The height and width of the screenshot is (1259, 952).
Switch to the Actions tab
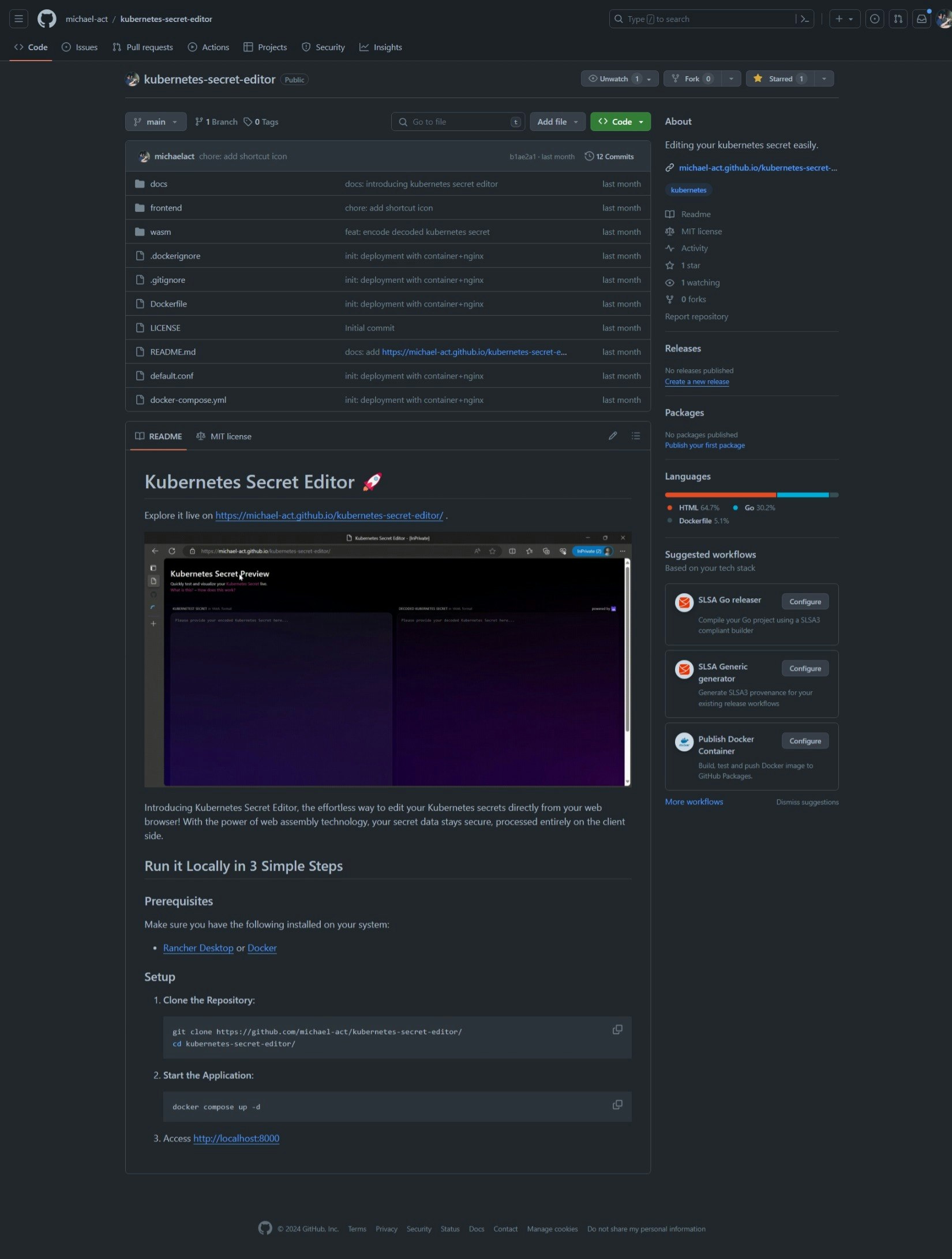pos(208,47)
